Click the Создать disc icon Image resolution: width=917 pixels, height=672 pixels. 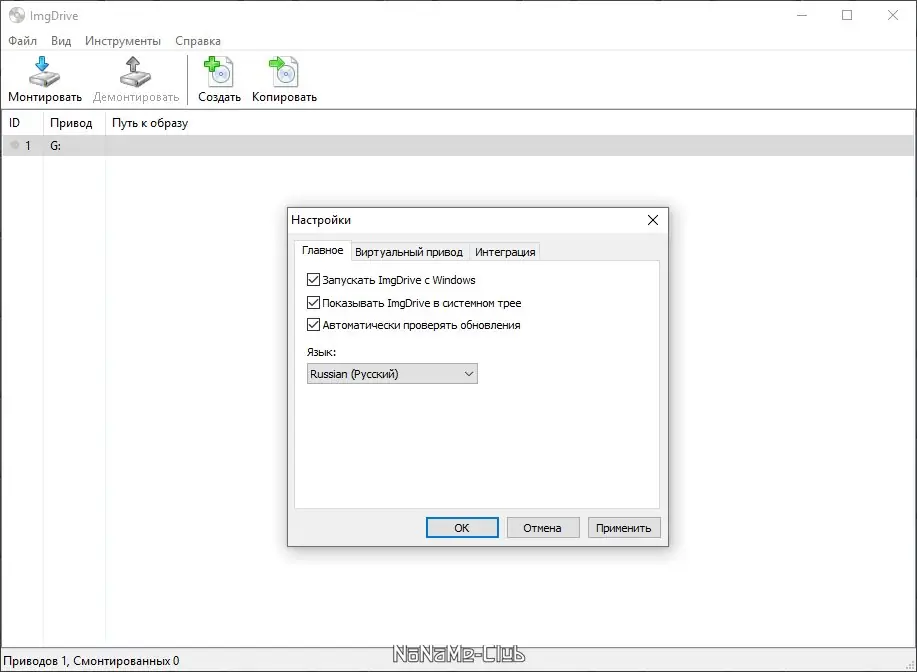[x=219, y=72]
